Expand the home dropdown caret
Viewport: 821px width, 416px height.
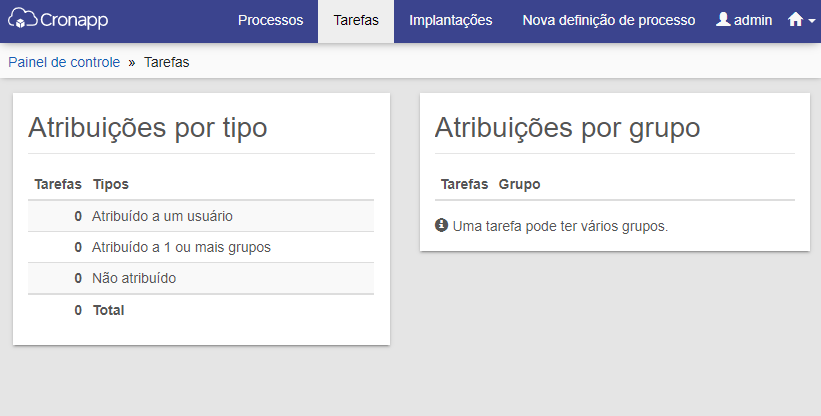coord(812,21)
